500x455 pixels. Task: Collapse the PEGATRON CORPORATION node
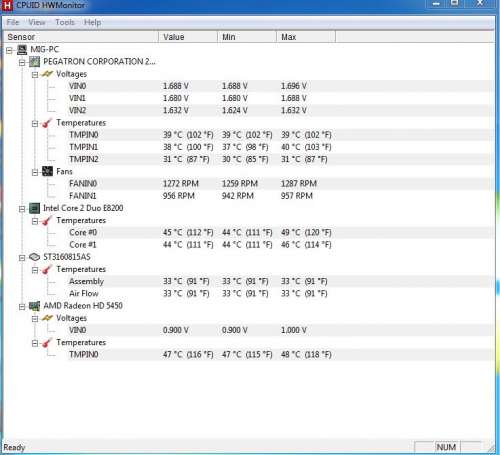22,62
